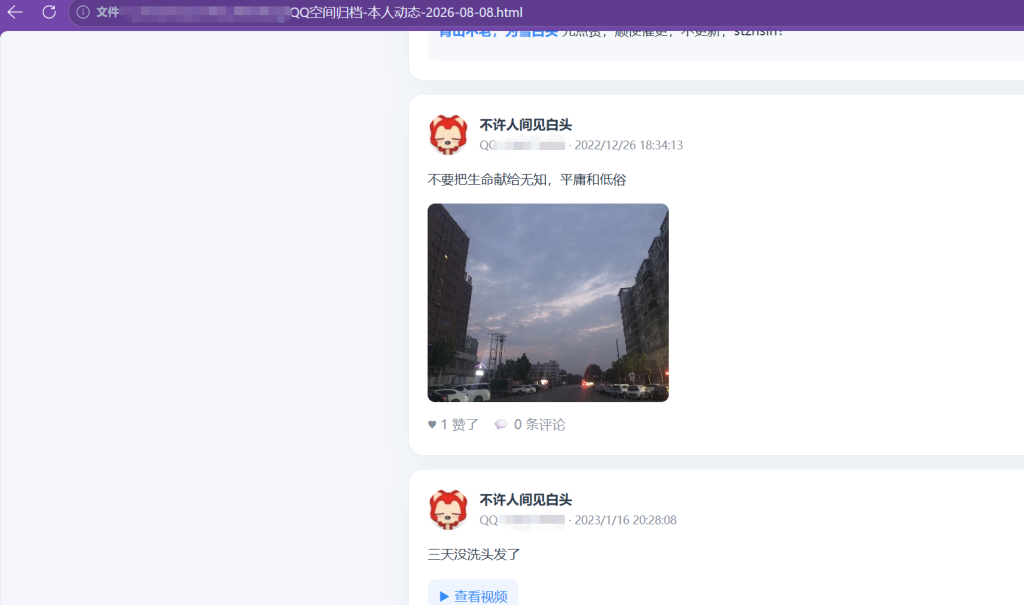Screen dimensions: 1024x605
Task: Click the comment bubble icon beside 0 条评论
Action: click(x=501, y=425)
